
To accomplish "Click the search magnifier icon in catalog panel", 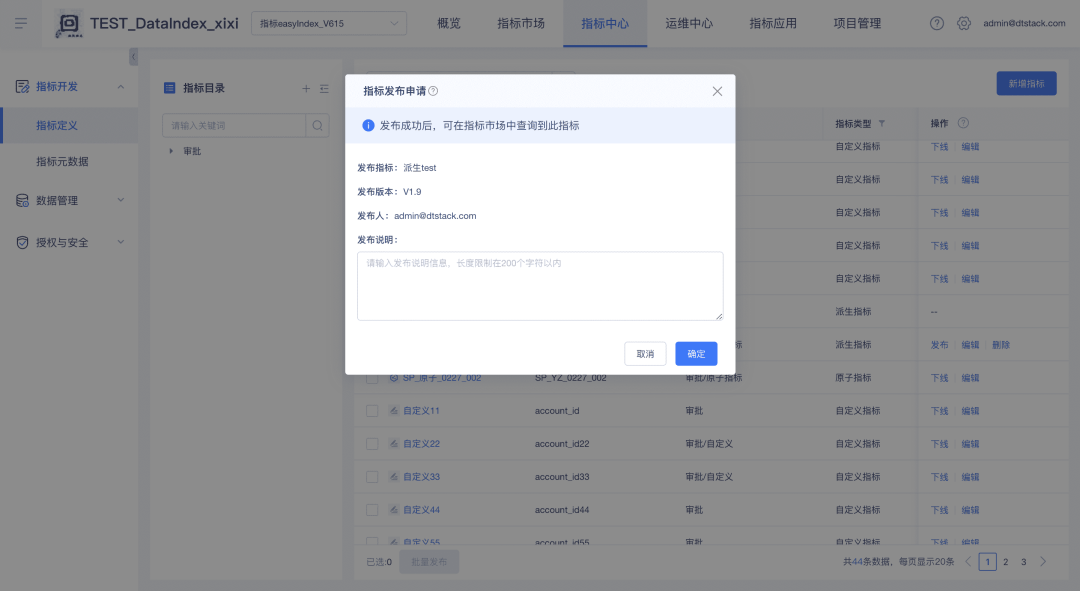I will point(318,125).
